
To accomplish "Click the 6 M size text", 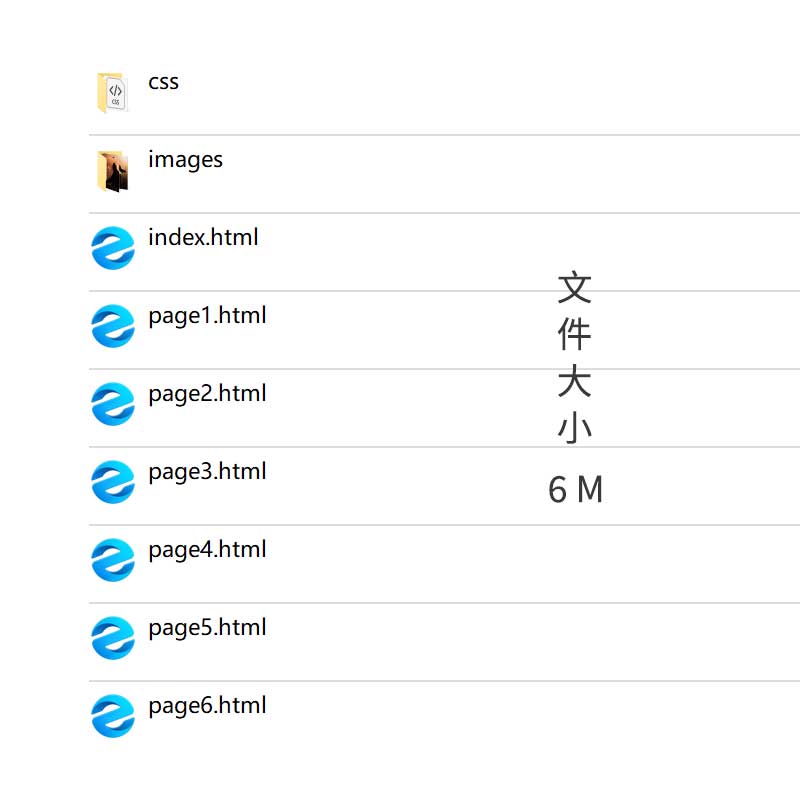I will [x=575, y=490].
